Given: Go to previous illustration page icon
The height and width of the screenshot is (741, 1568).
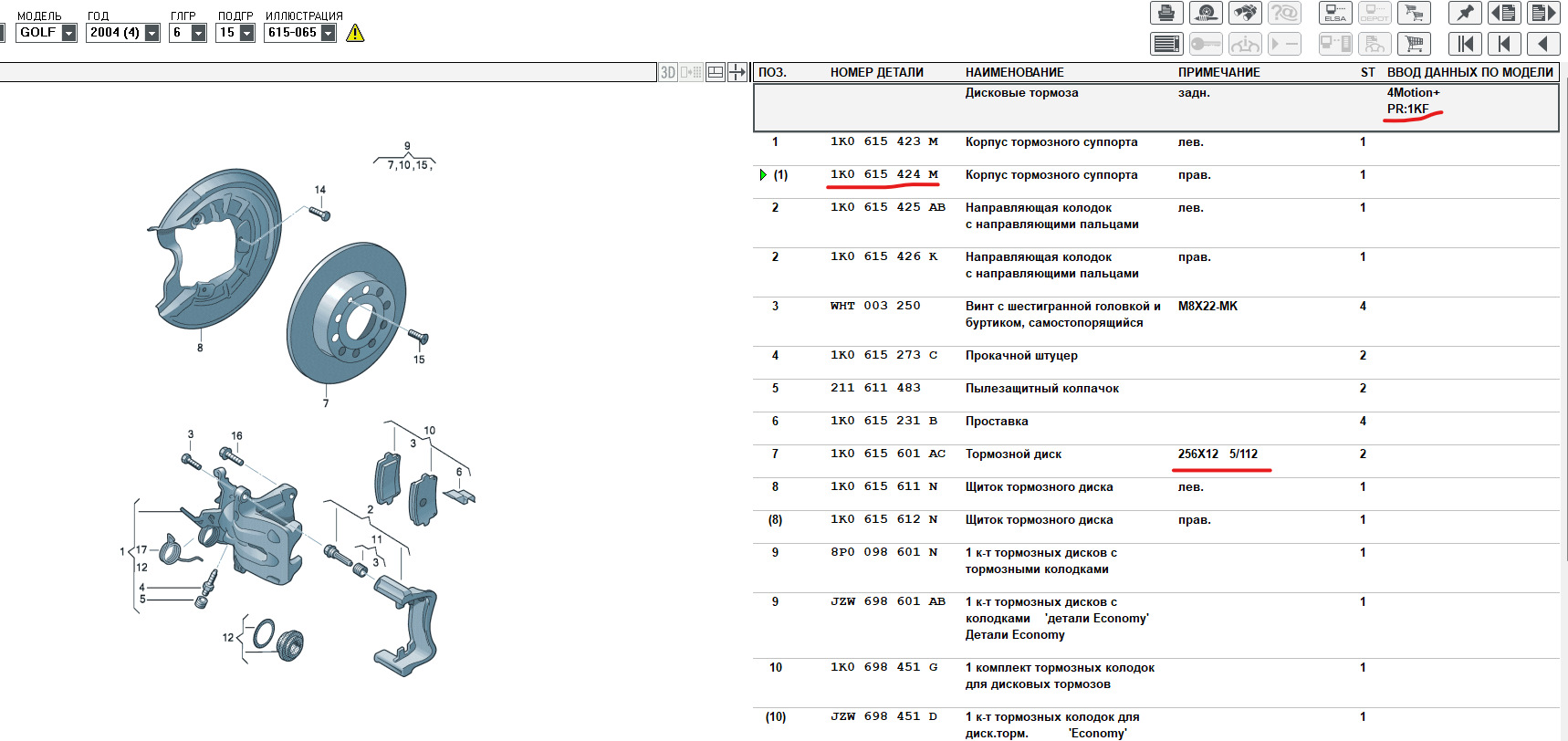Looking at the screenshot, I should pos(1504,13).
